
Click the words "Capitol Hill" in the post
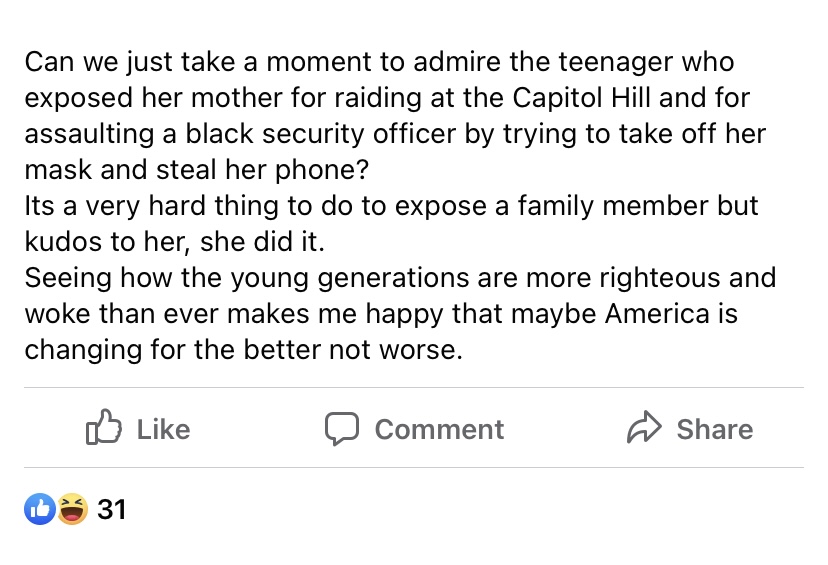pos(581,98)
